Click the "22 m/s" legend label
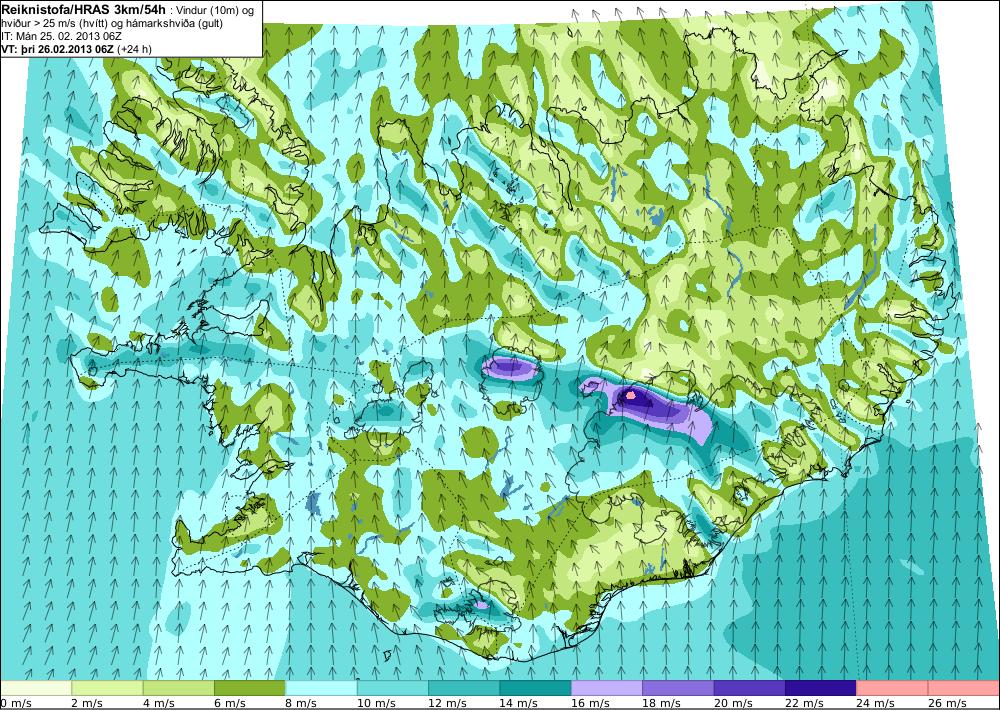Image resolution: width=1000 pixels, height=710 pixels. (805, 703)
